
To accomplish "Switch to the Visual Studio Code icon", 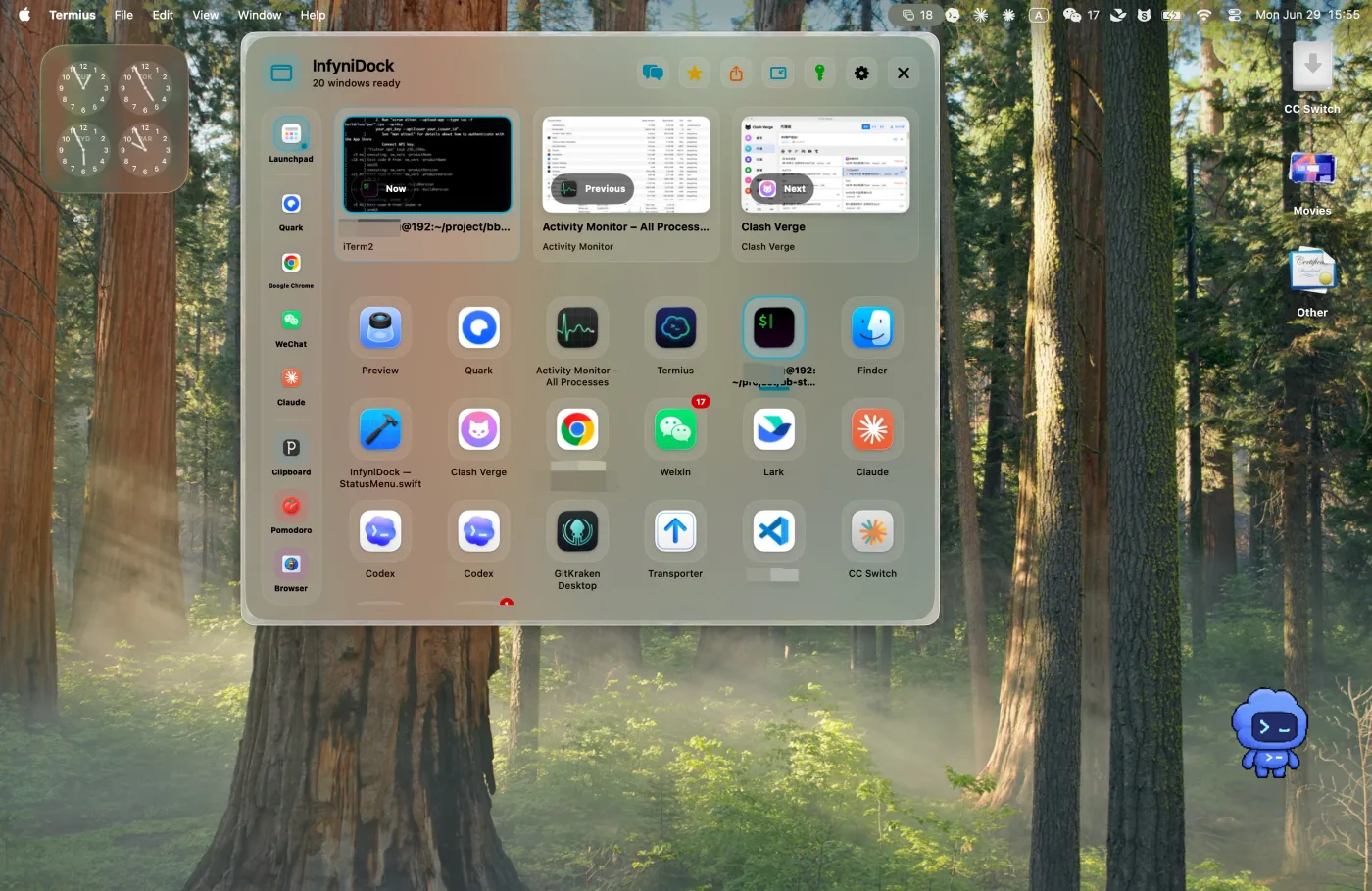I will click(773, 531).
